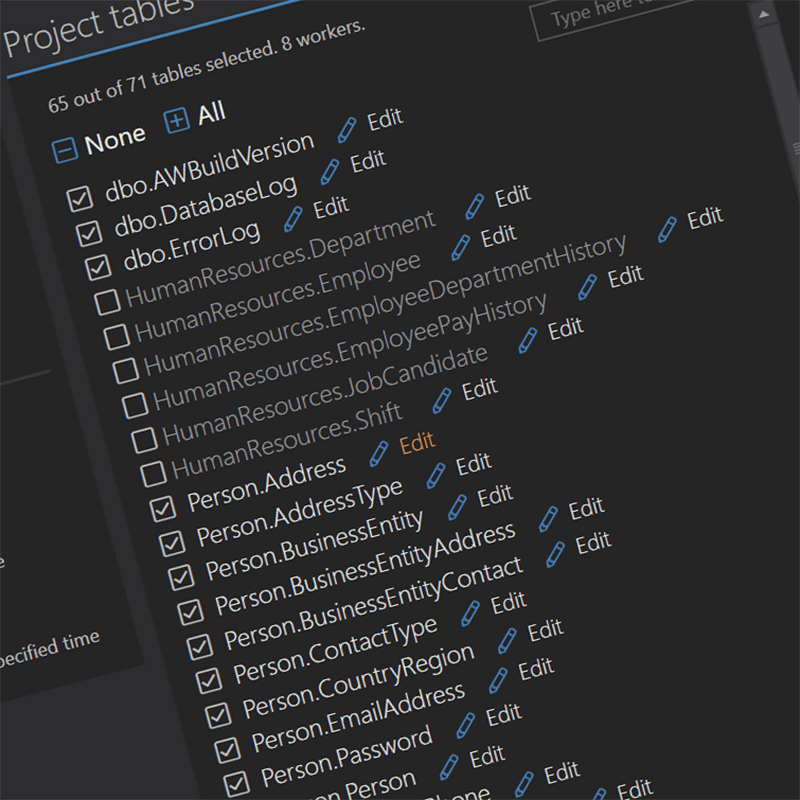
Task: Click pencil icon beside Person.BusinessEntityContact
Action: (555, 553)
